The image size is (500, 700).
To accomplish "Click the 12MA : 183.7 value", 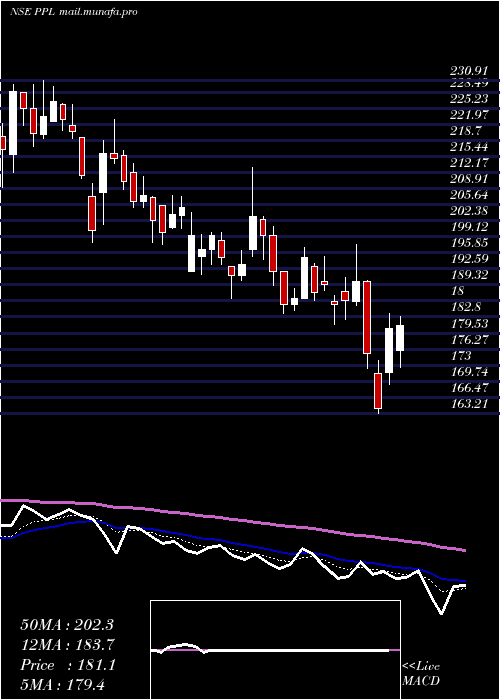I will coord(68,645).
